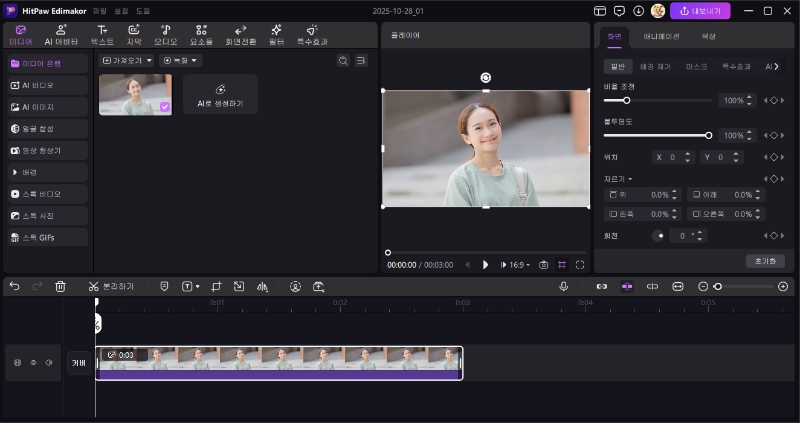Expand the 자르기 (Crop) dropdown arrow

pyautogui.click(x=630, y=179)
